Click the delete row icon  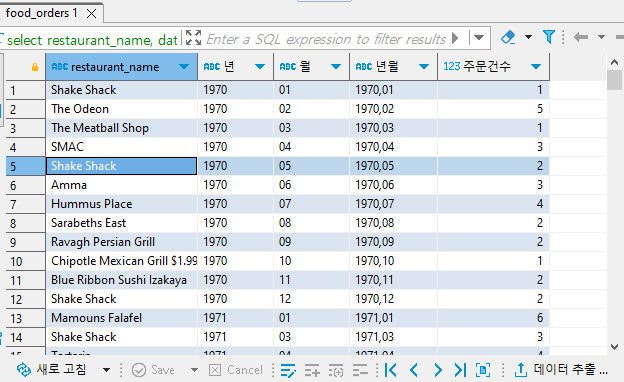click(360, 370)
